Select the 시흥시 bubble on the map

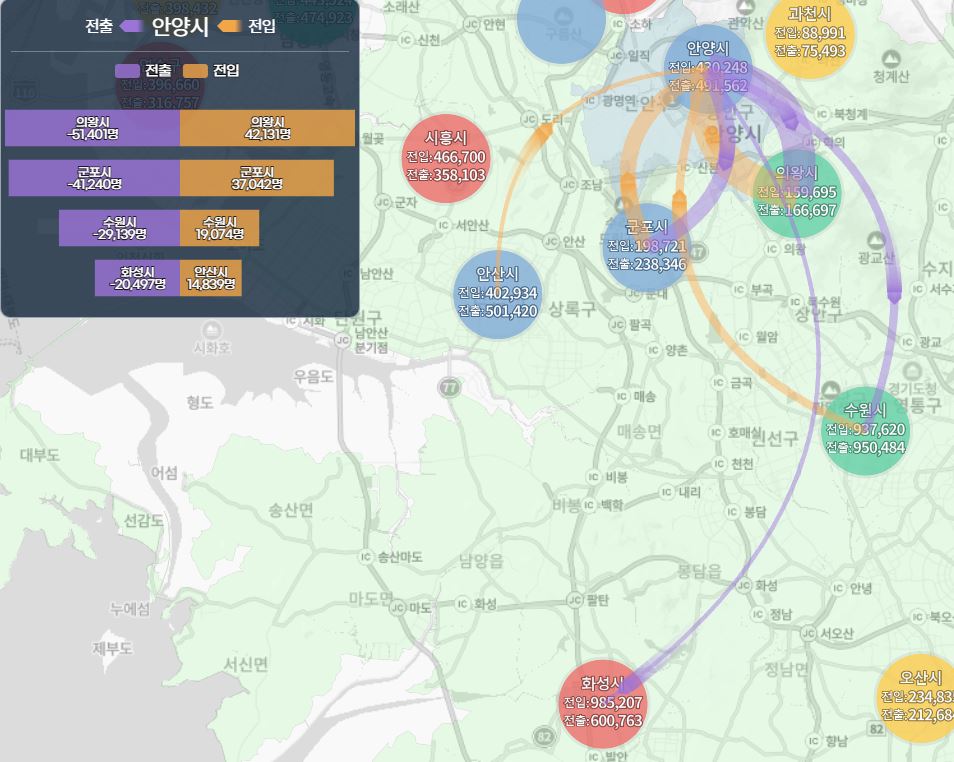pos(446,158)
